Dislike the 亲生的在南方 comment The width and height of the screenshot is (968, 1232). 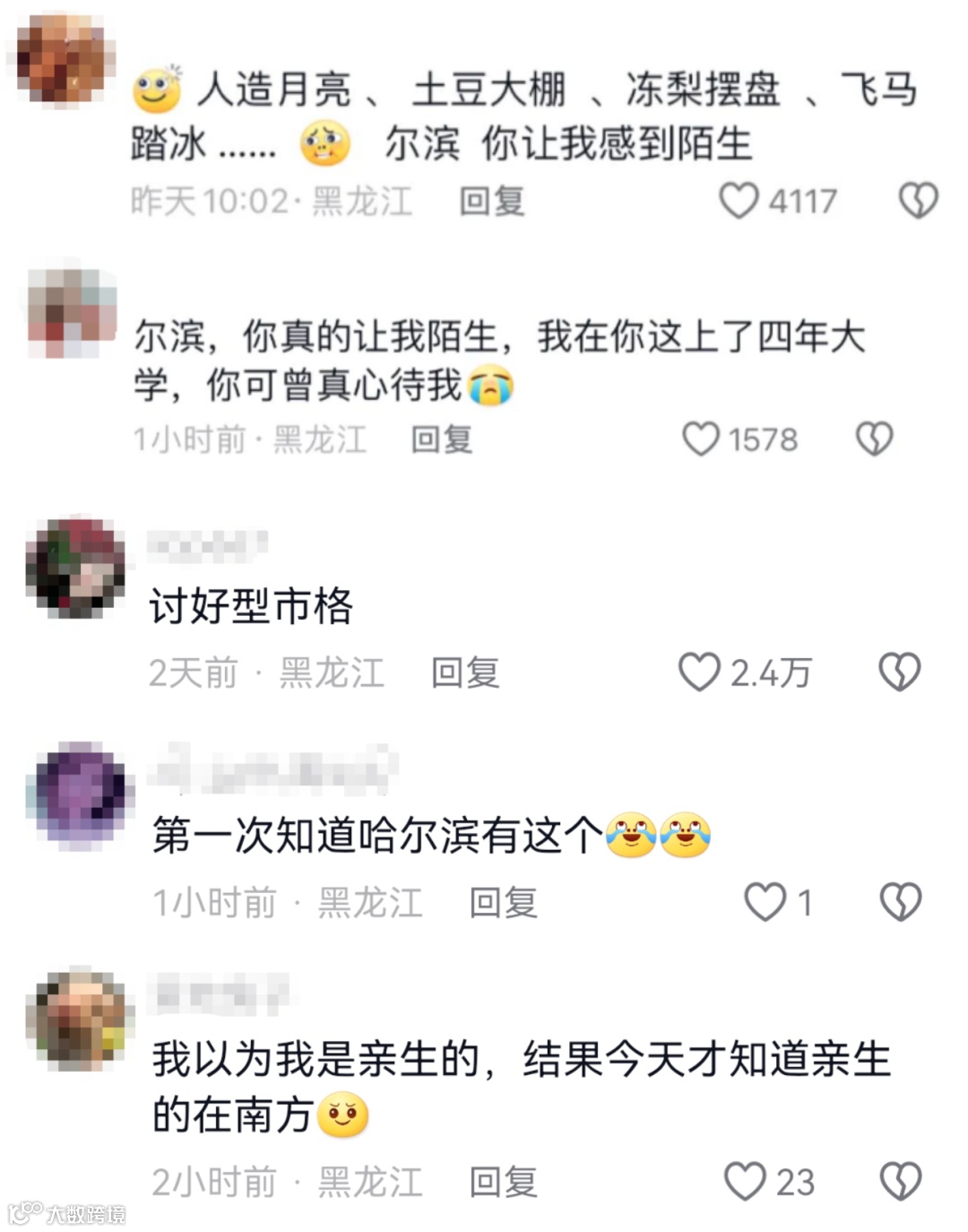pyautogui.click(x=900, y=1181)
